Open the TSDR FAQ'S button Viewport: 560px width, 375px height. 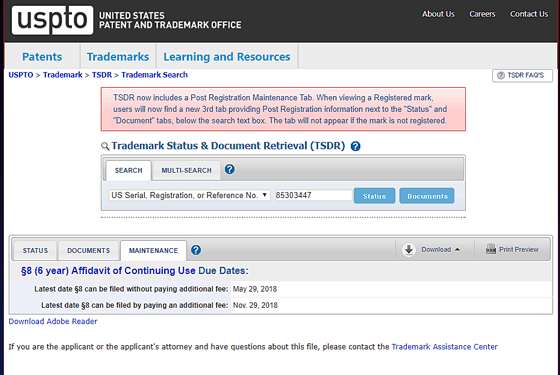522,75
